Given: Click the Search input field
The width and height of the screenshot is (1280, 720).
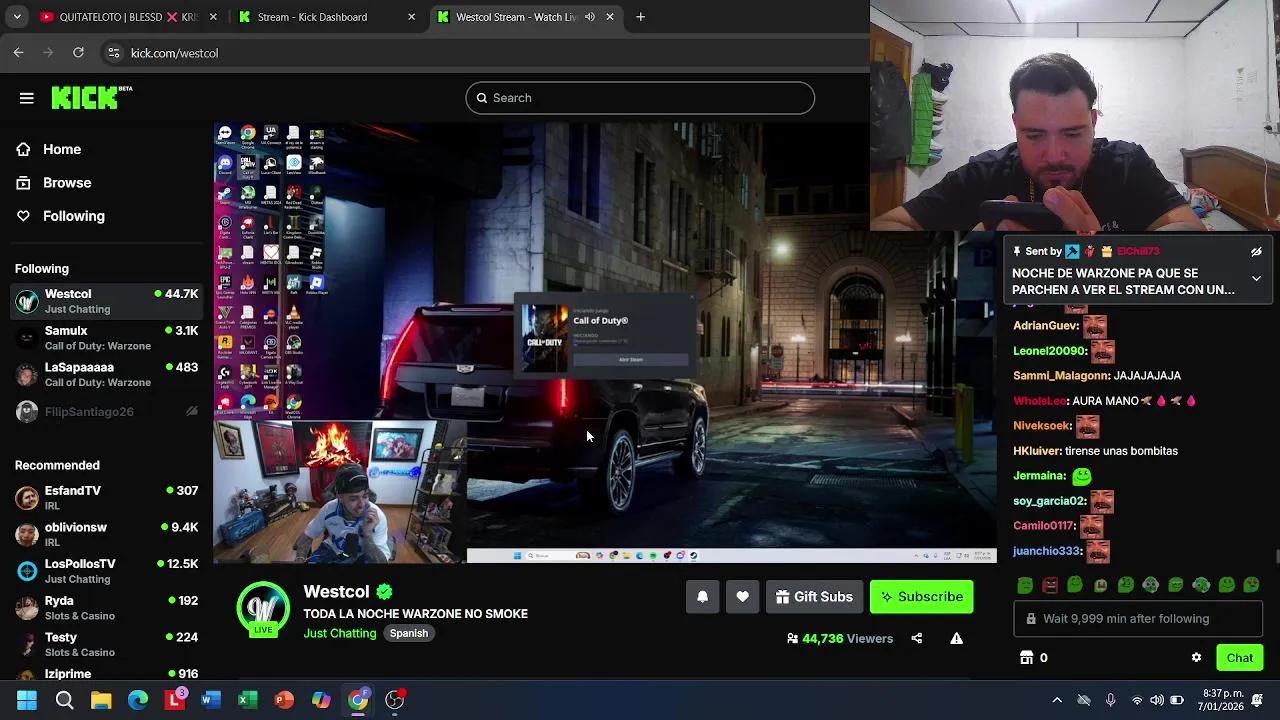Looking at the screenshot, I should pos(640,98).
